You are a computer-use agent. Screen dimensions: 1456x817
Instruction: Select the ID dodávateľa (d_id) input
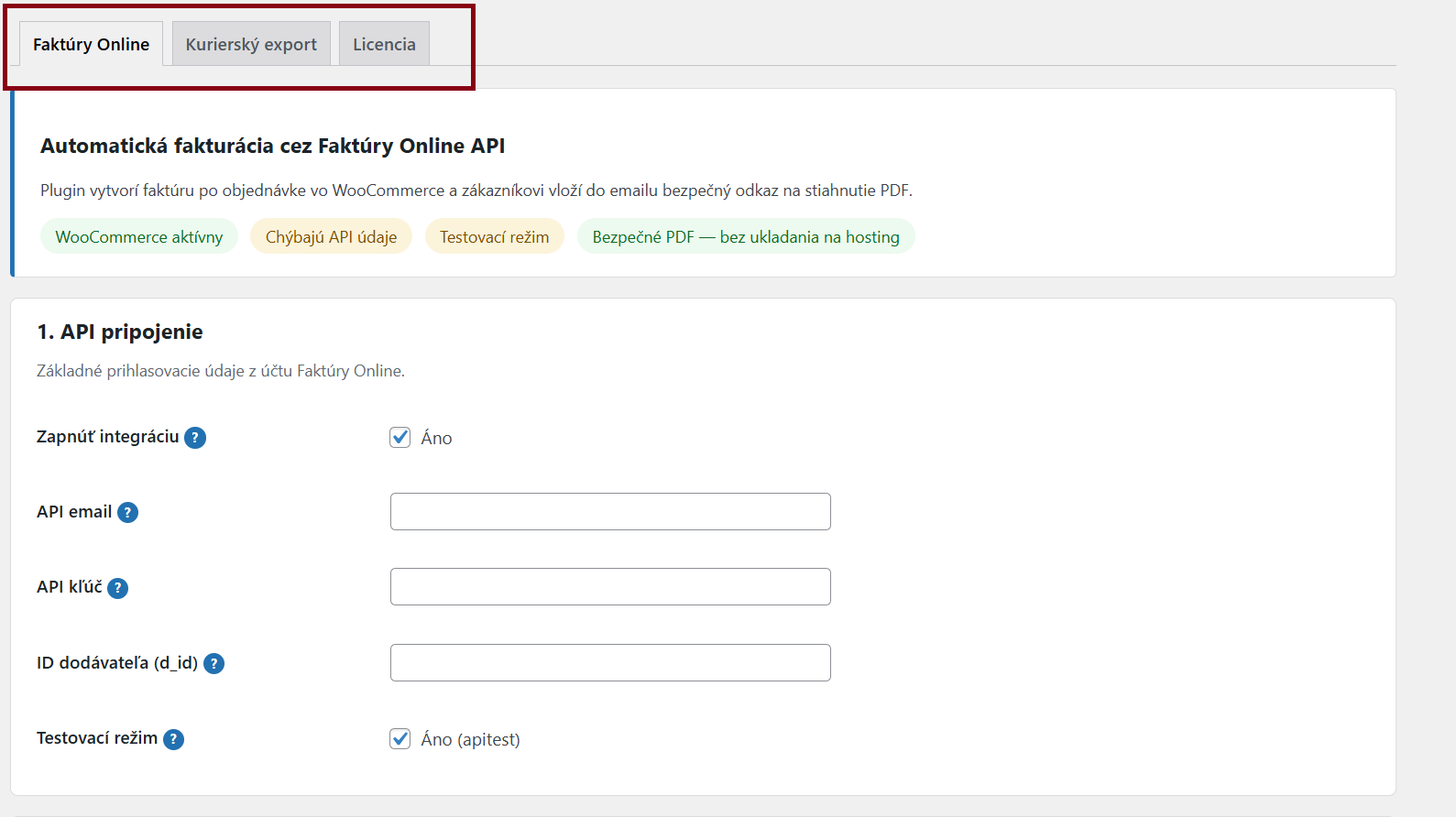[x=610, y=662]
